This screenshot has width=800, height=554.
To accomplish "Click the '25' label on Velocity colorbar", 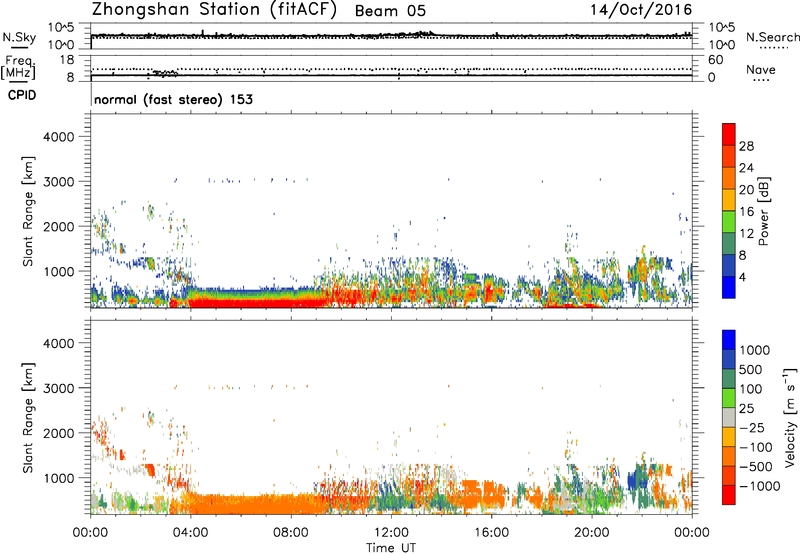I will (746, 409).
